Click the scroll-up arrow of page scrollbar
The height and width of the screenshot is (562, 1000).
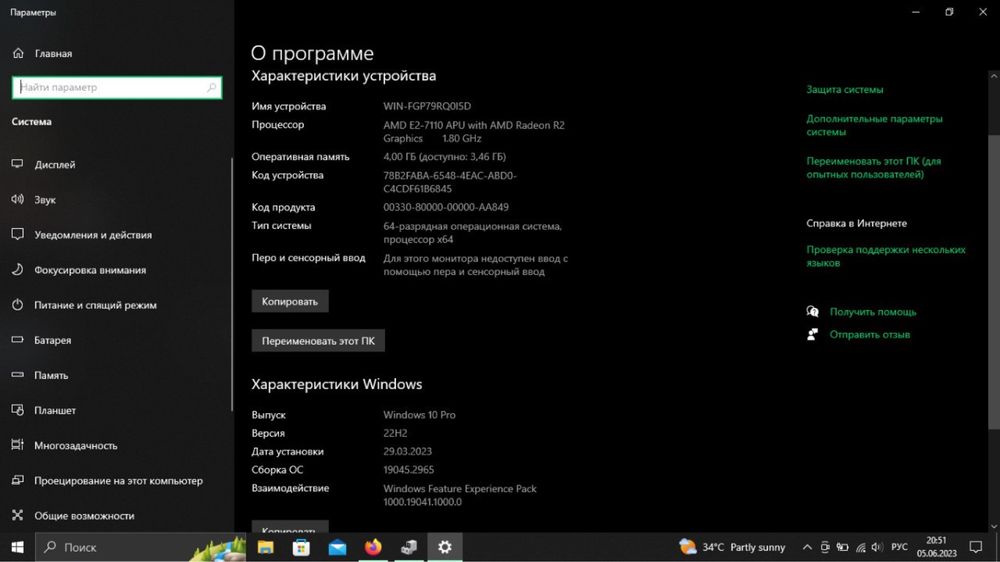coord(994,76)
